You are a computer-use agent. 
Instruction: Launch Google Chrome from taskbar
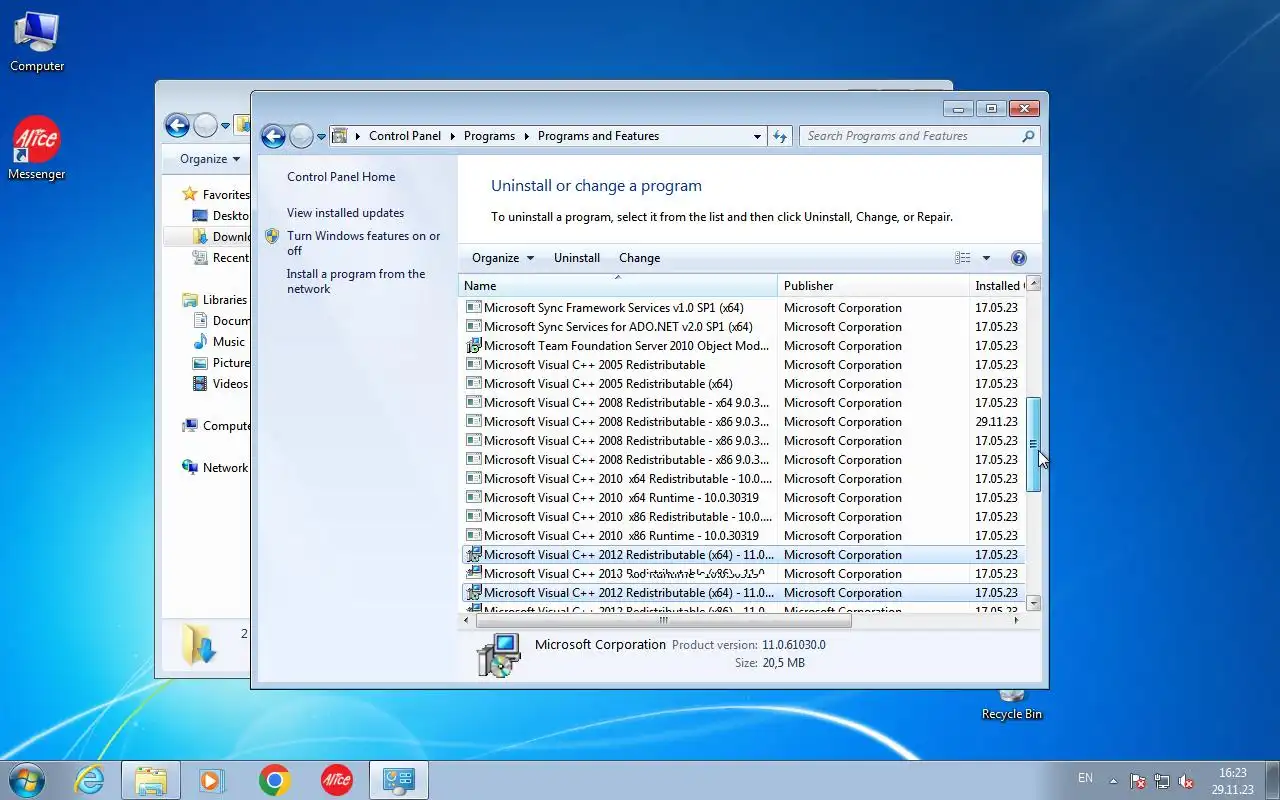(x=274, y=780)
